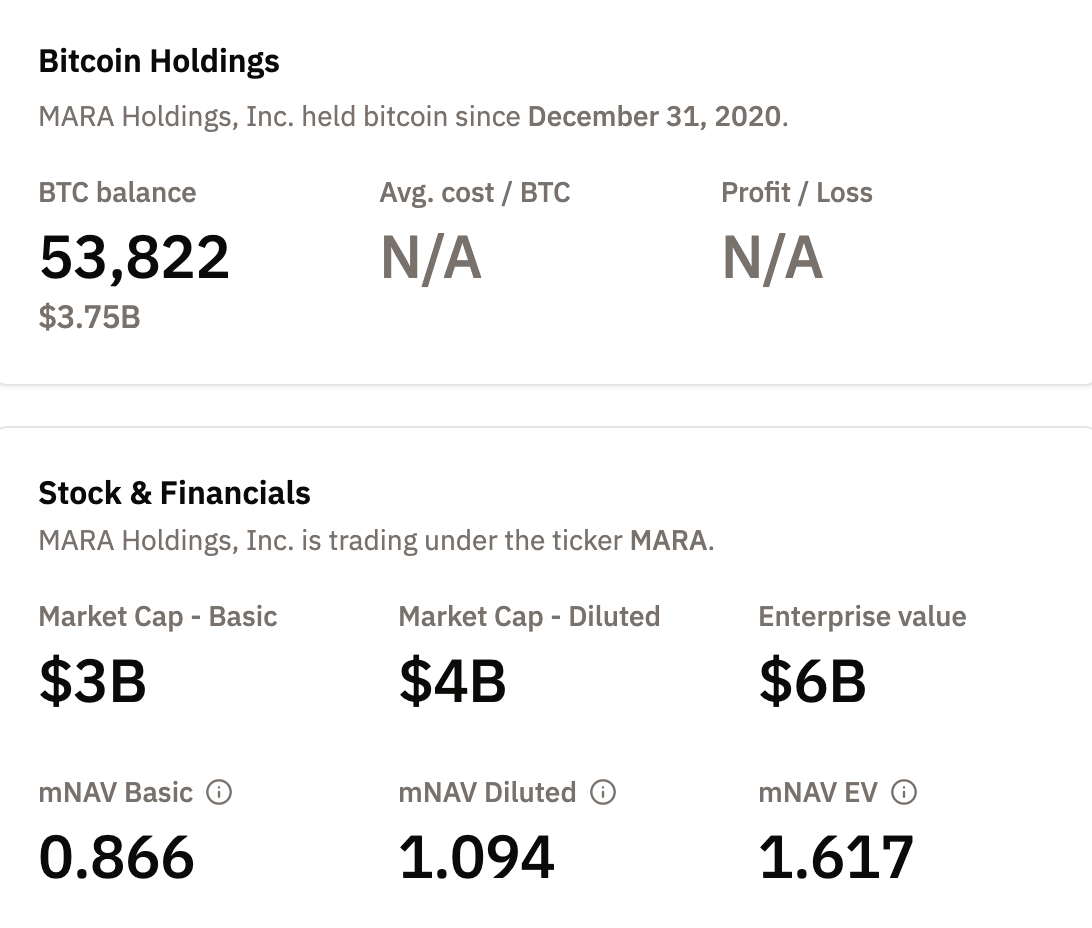Viewport: 1092px width, 928px height.
Task: Click the $3.75B balance value
Action: (x=89, y=317)
